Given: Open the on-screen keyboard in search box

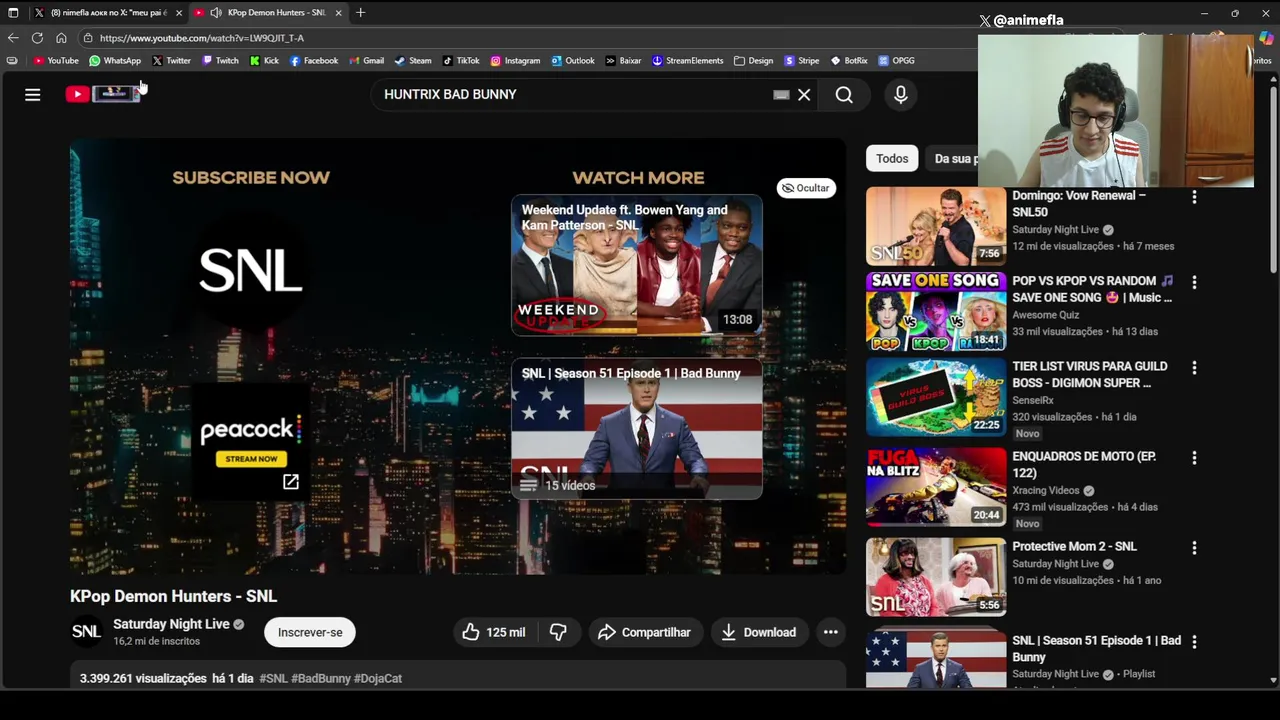Looking at the screenshot, I should pyautogui.click(x=781, y=95).
